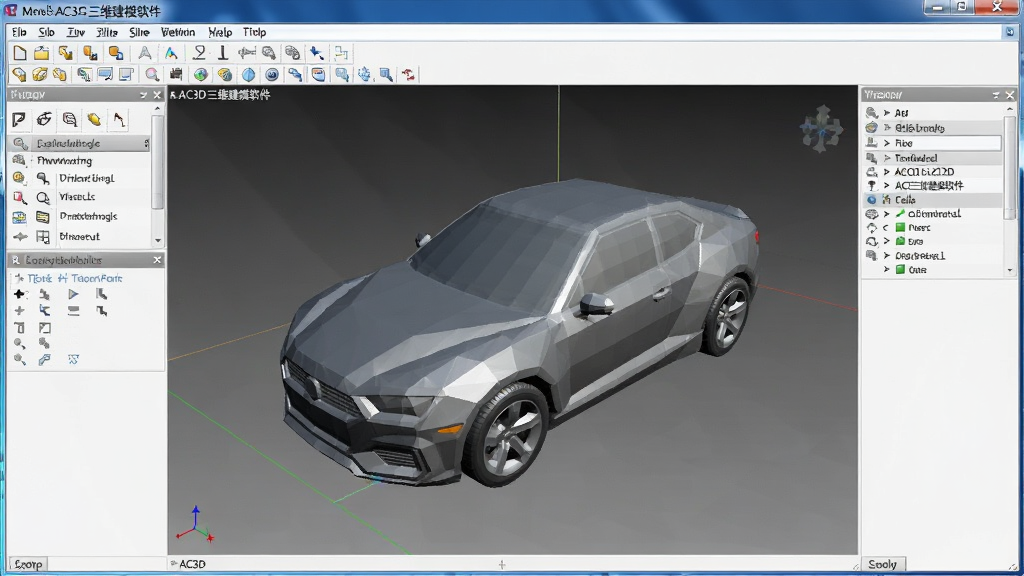Click the blue play triangle icon in lower-left panel

(x=73, y=295)
